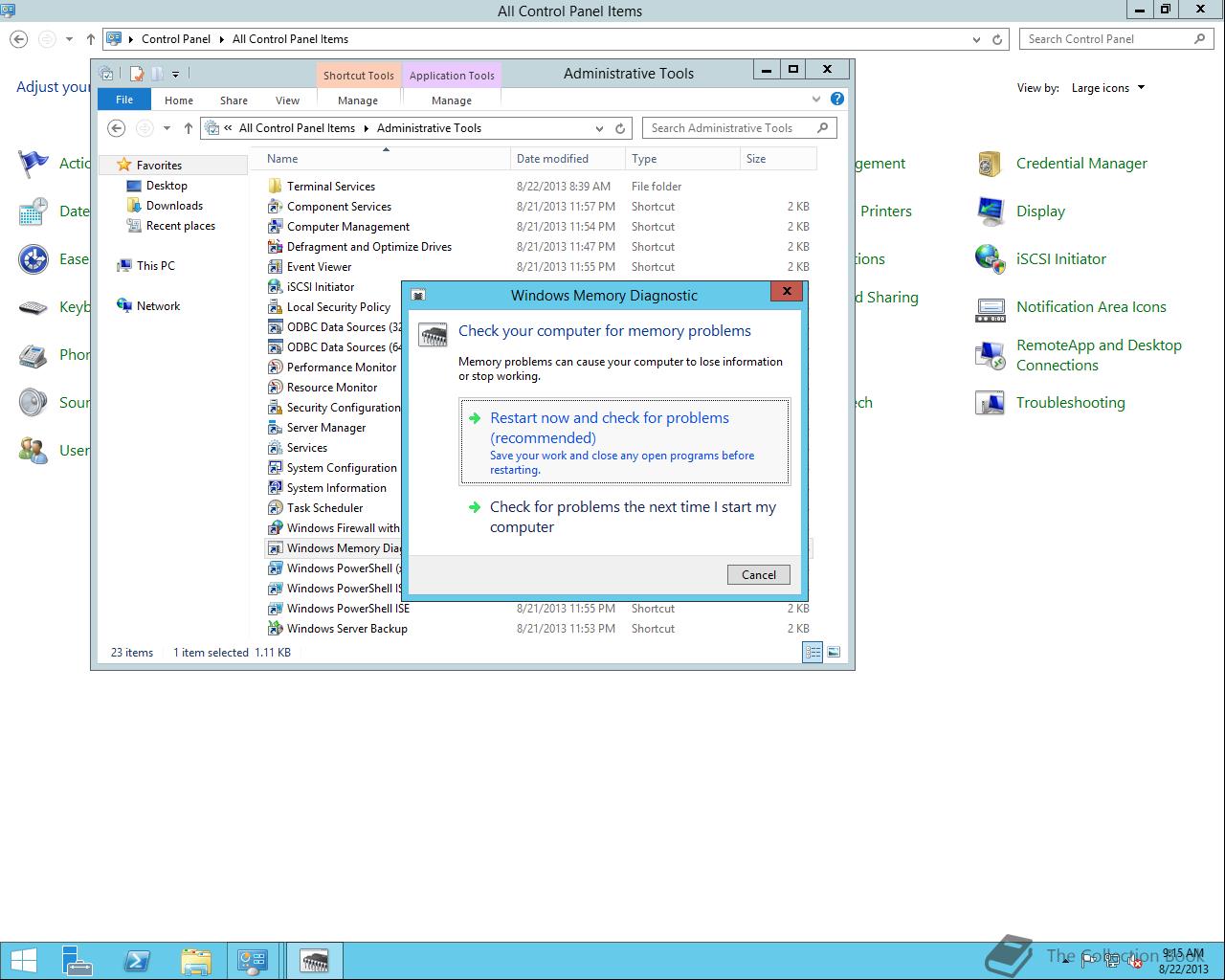1225x980 pixels.
Task: Open the Terminal Services folder icon
Action: coord(275,187)
